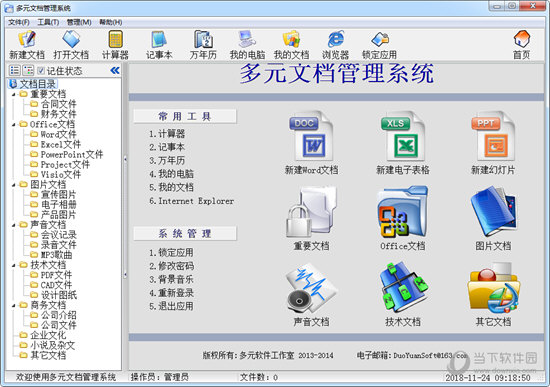Select the 合同文件 folder in tree
Viewport: 550px width, 387px height.
pyautogui.click(x=53, y=104)
